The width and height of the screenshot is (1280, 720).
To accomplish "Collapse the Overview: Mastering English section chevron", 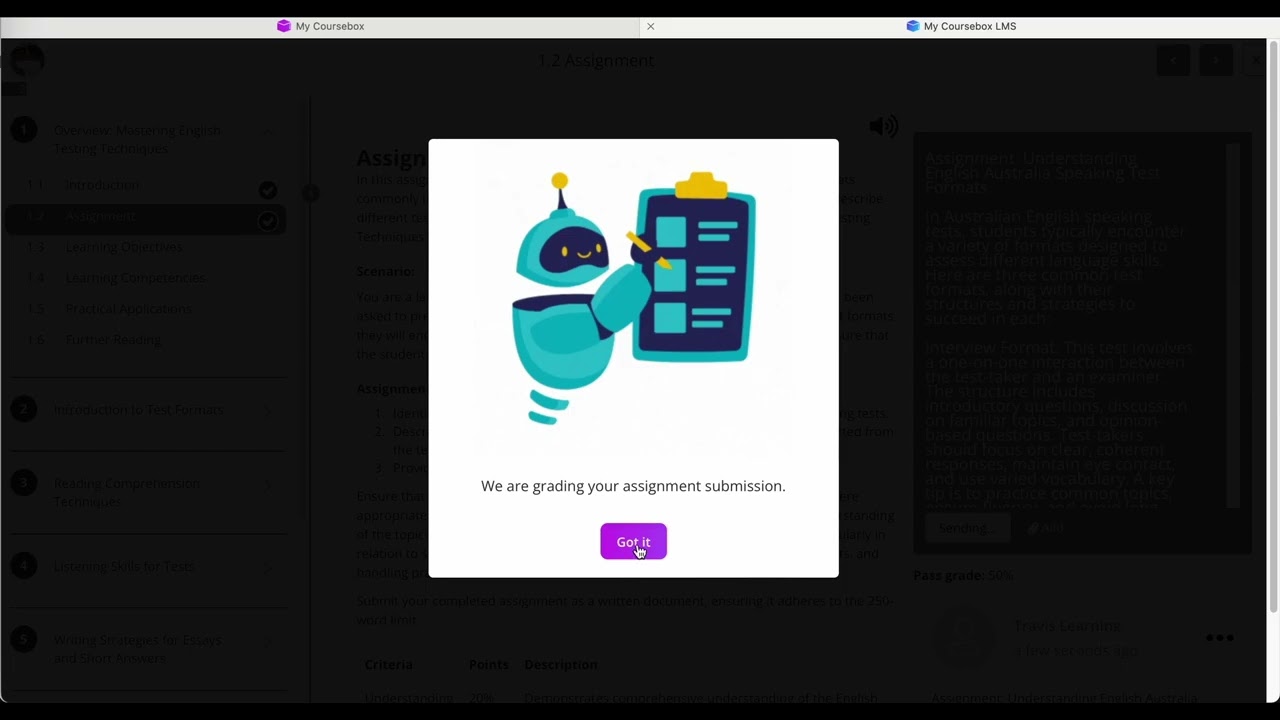I will 268,131.
